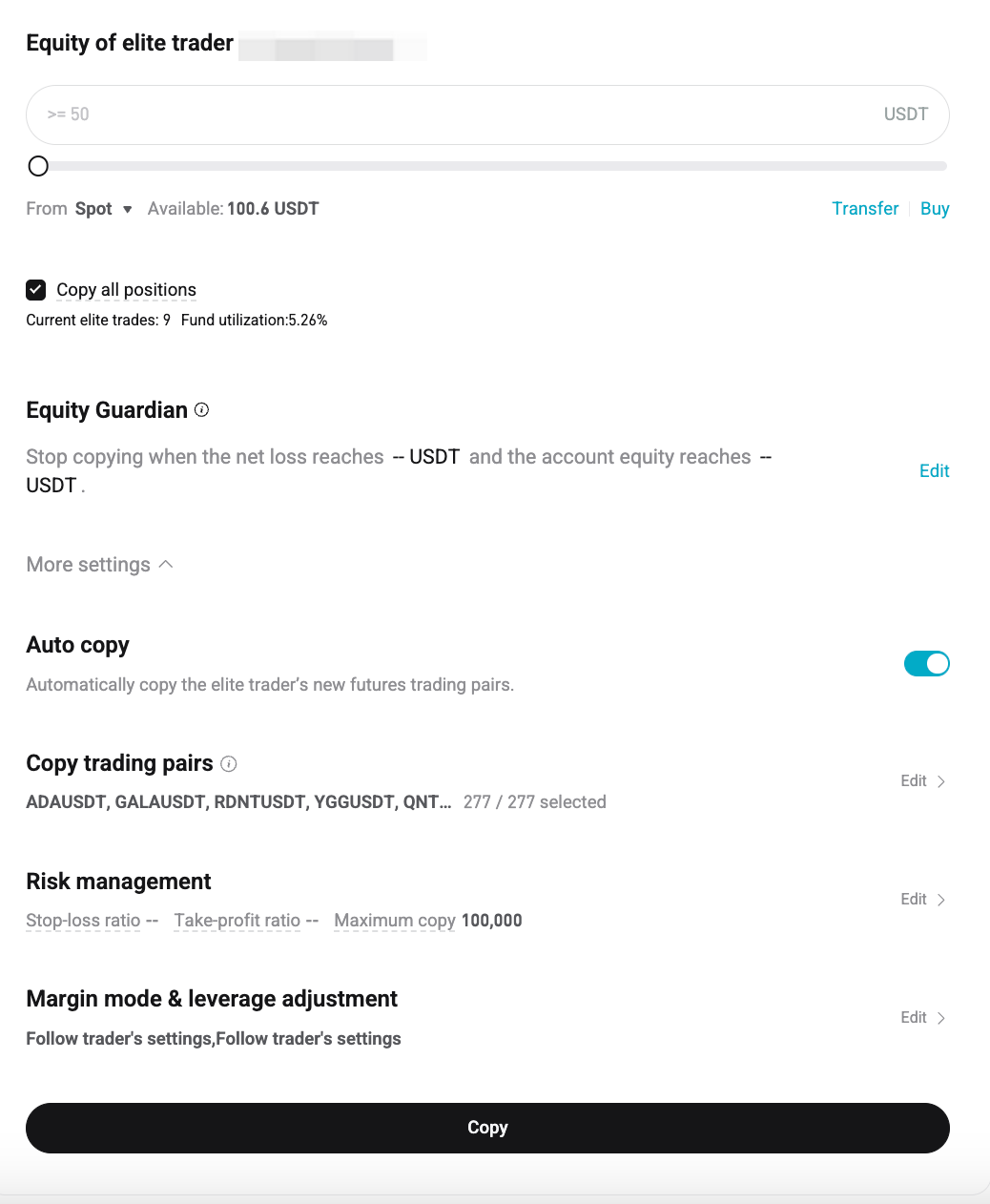The height and width of the screenshot is (1204, 990).
Task: Disable the Auto copy switch
Action: 926,663
